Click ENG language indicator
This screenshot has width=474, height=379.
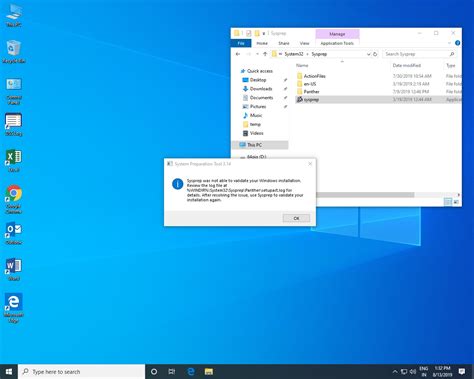tap(424, 371)
